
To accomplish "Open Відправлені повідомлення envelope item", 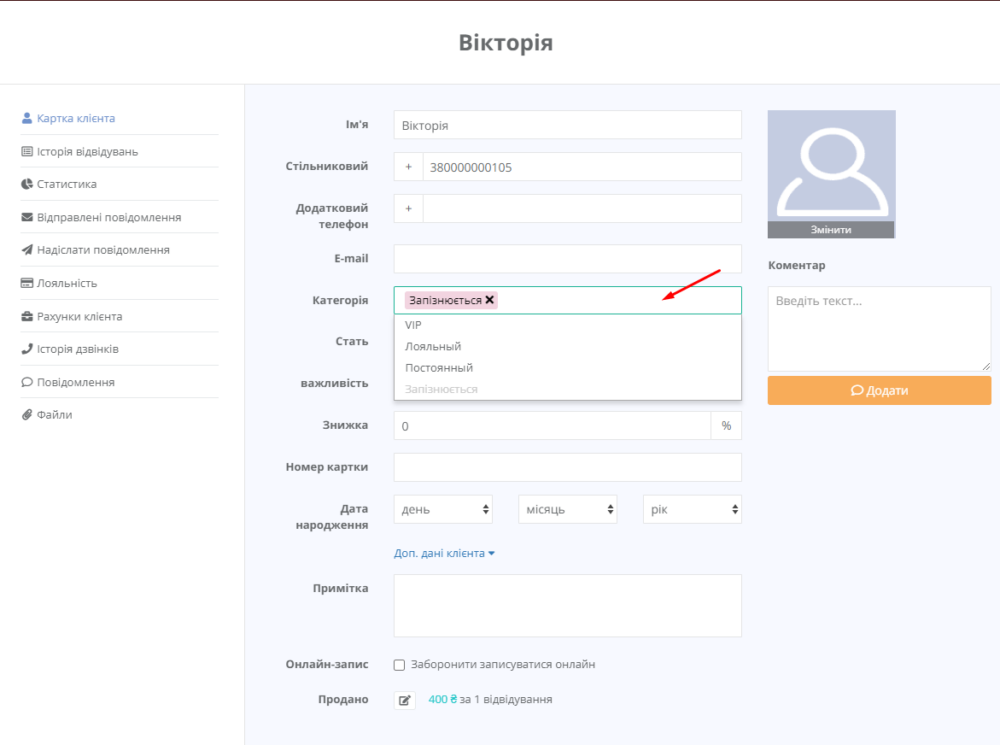I will 101,218.
